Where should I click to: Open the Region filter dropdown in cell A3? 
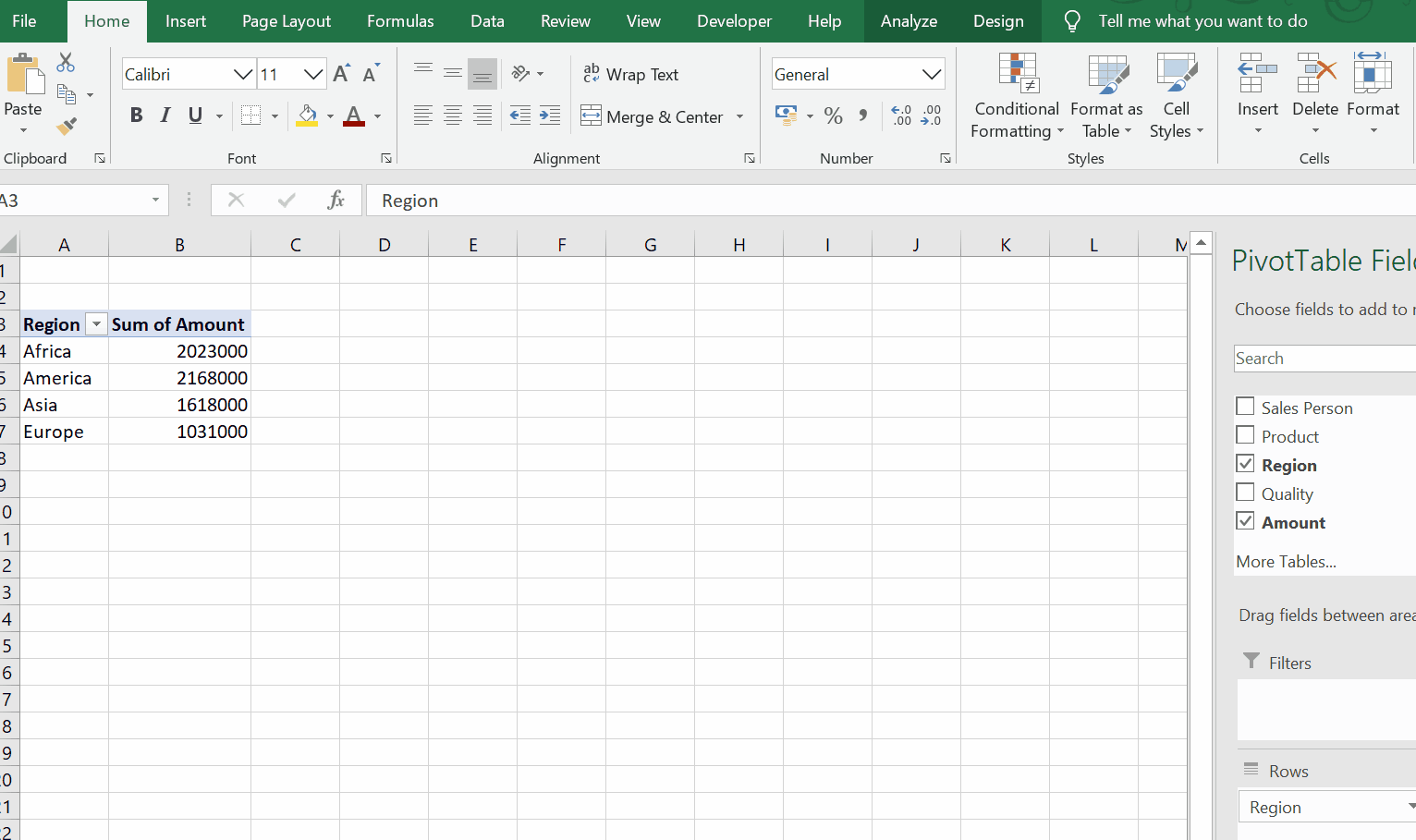tap(95, 323)
